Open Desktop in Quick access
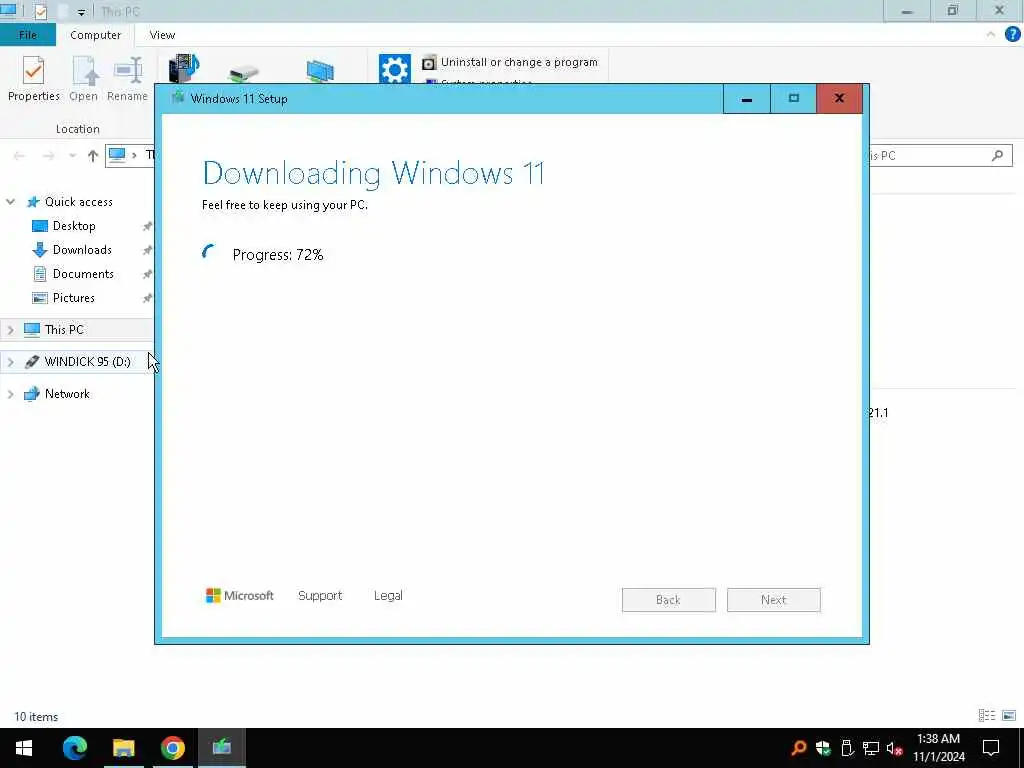This screenshot has height=768, width=1024. point(74,226)
